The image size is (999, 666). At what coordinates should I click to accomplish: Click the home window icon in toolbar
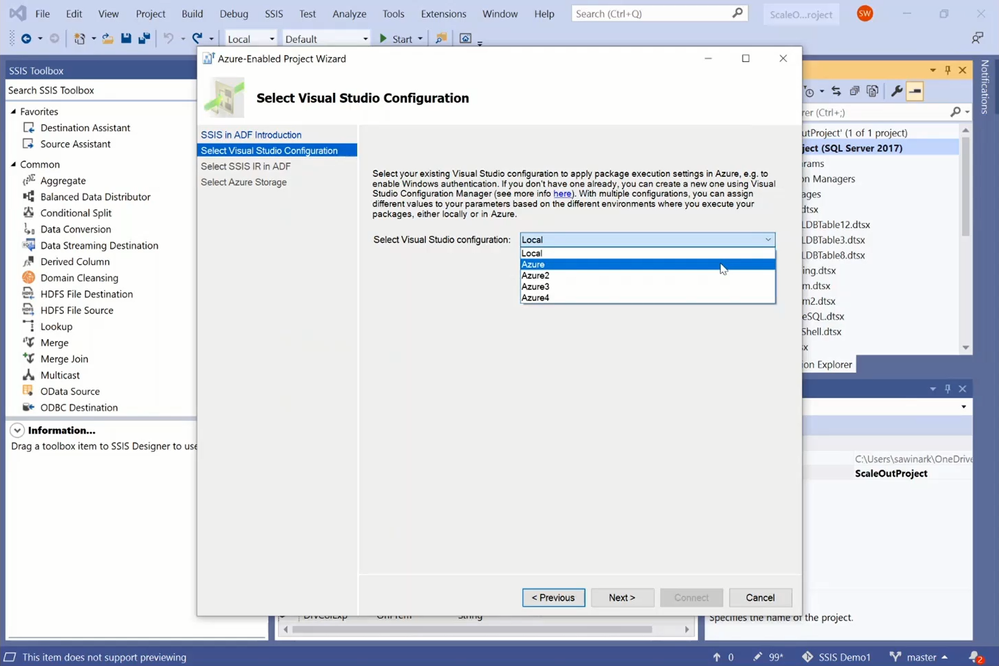click(x=466, y=39)
